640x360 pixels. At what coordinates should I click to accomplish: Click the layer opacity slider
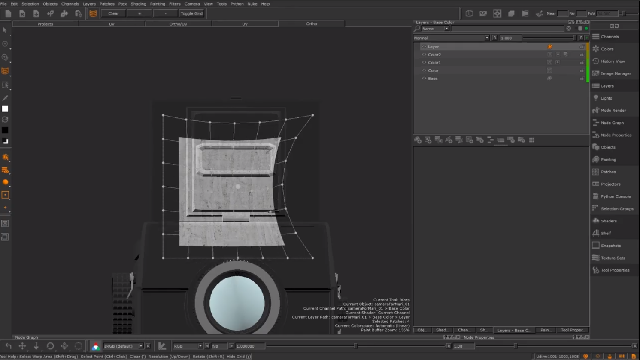click(549, 38)
